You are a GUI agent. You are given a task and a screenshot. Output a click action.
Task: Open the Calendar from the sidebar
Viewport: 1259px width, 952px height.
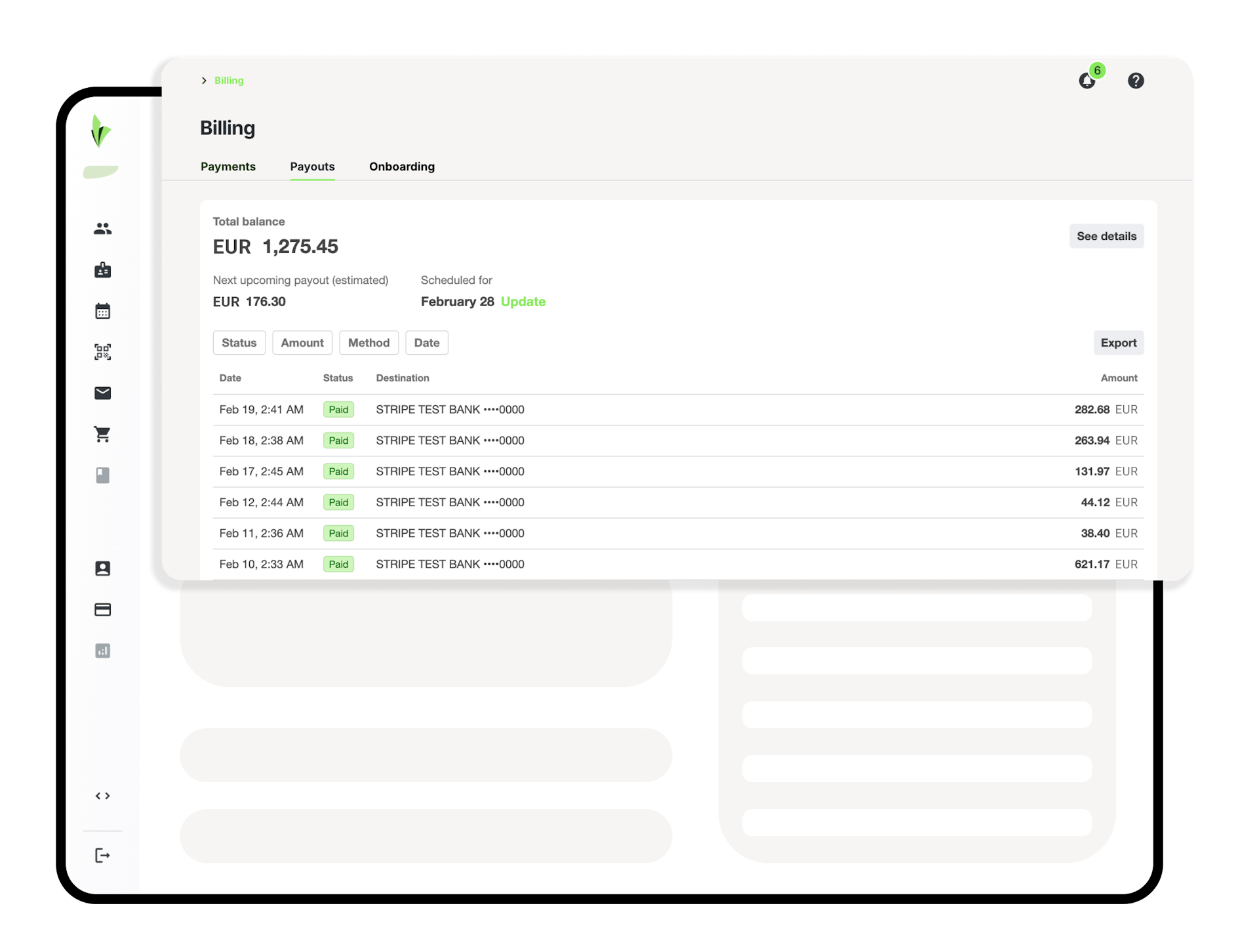point(102,311)
